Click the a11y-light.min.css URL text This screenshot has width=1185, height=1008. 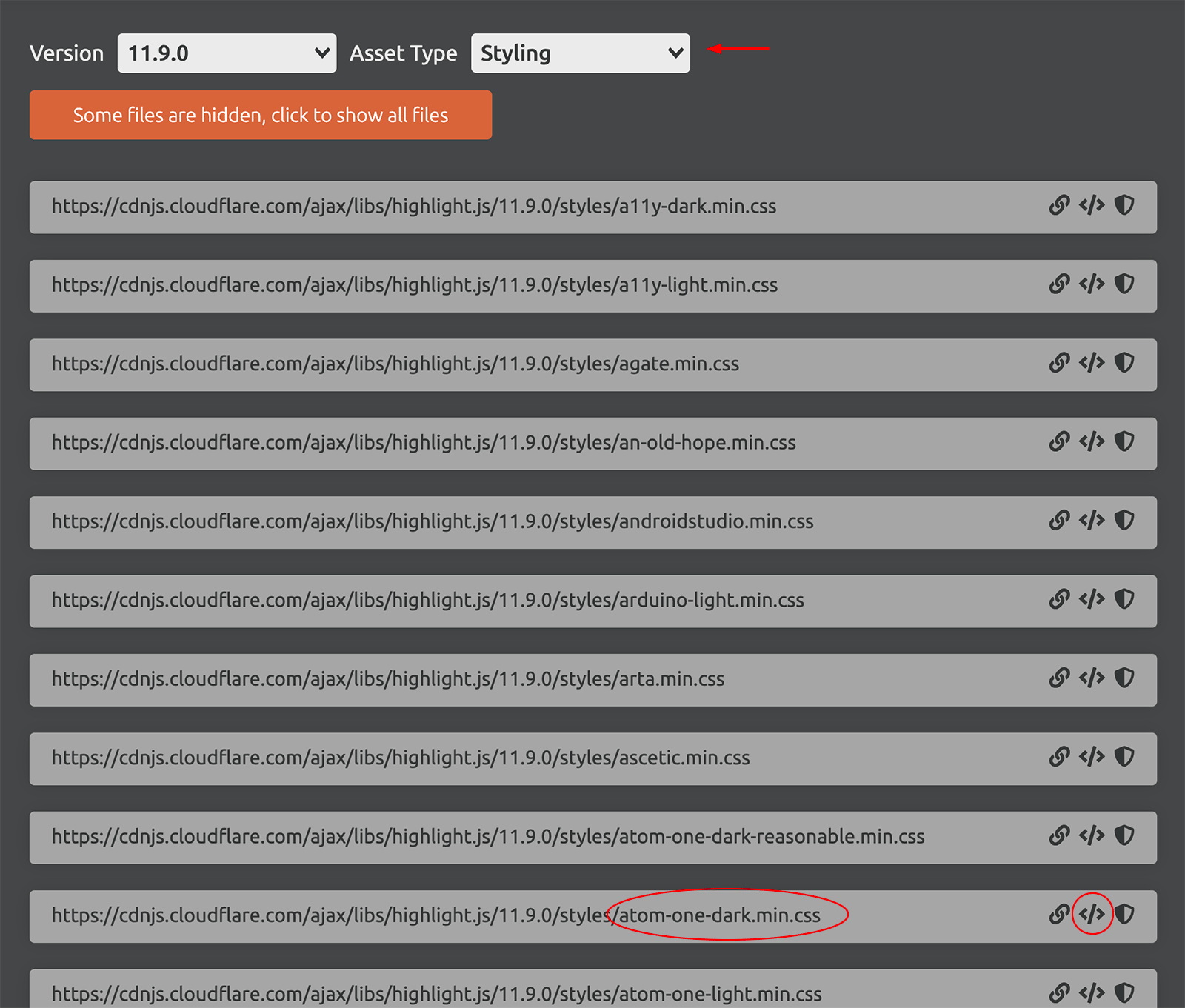pyautogui.click(x=414, y=286)
